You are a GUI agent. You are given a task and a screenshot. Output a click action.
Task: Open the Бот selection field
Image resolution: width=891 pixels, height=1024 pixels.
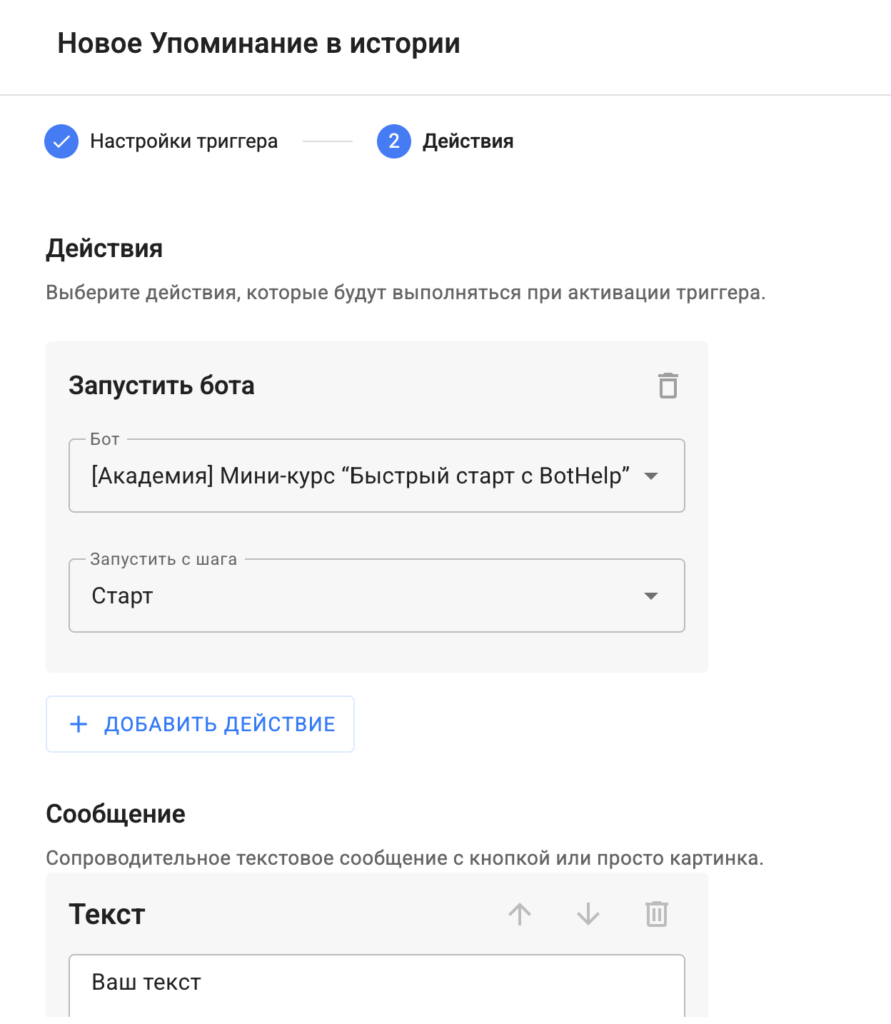click(x=360, y=476)
